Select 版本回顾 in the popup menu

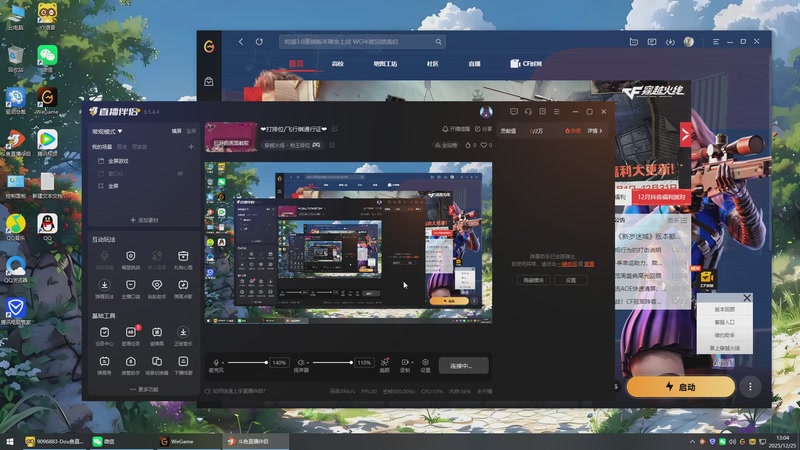click(x=724, y=309)
